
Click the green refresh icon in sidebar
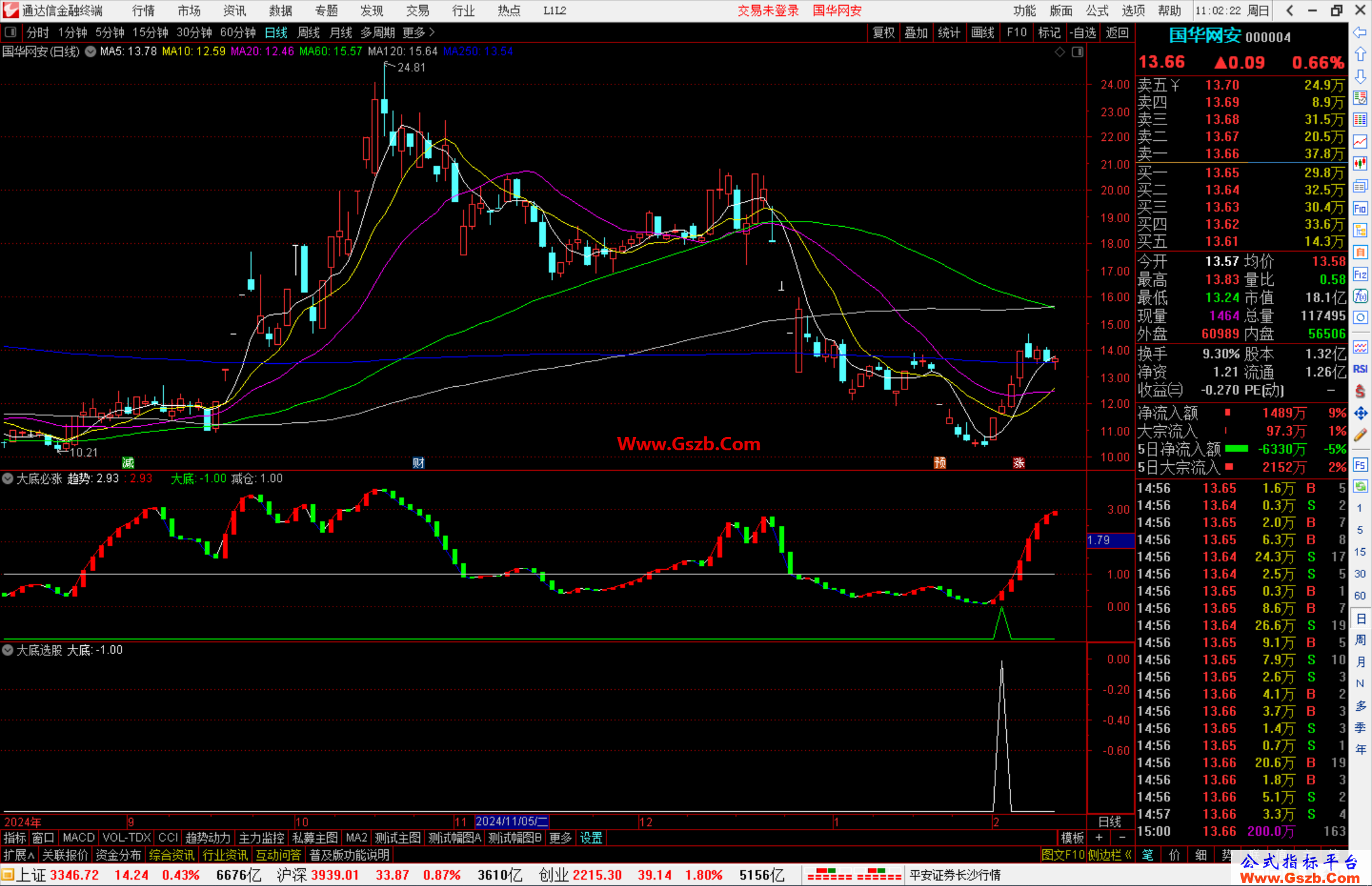1360,487
